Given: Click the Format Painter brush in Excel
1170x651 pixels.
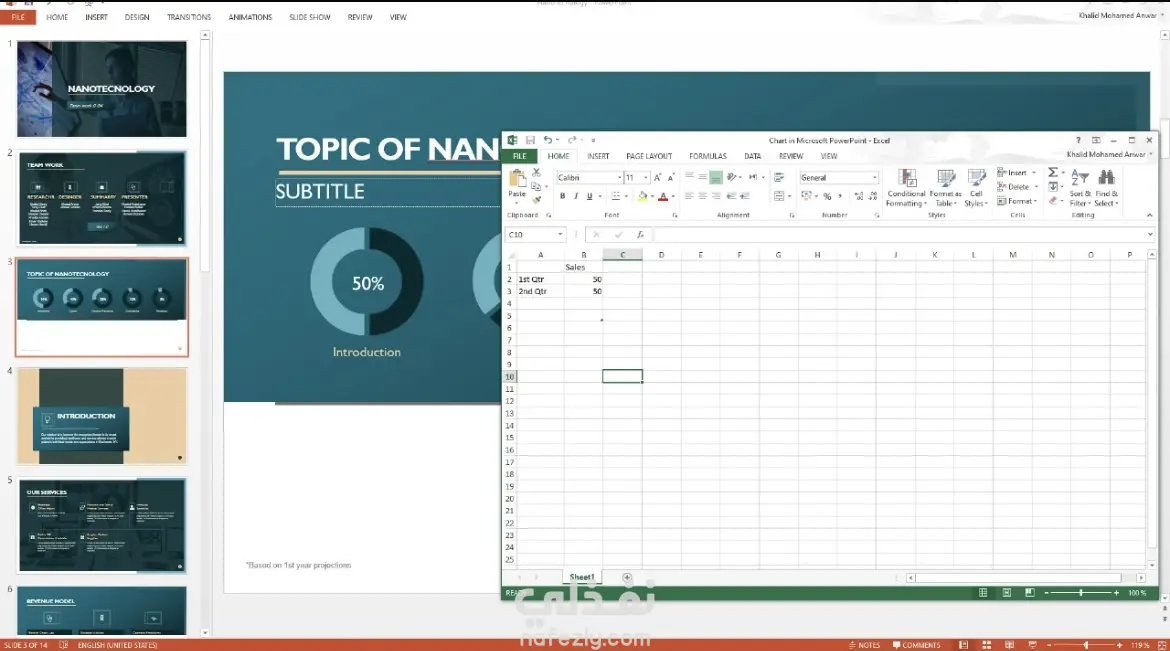Looking at the screenshot, I should pyautogui.click(x=536, y=199).
